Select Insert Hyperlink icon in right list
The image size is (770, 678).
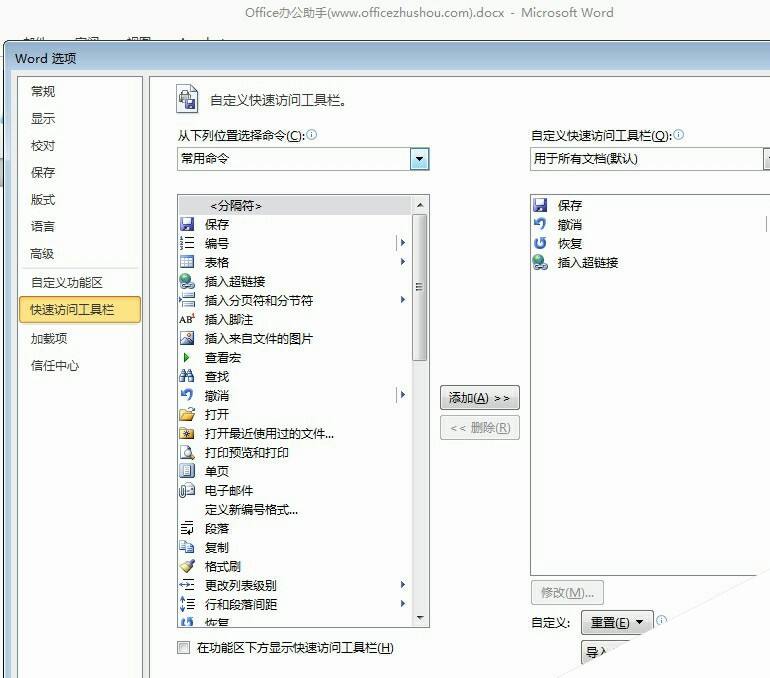(x=540, y=262)
